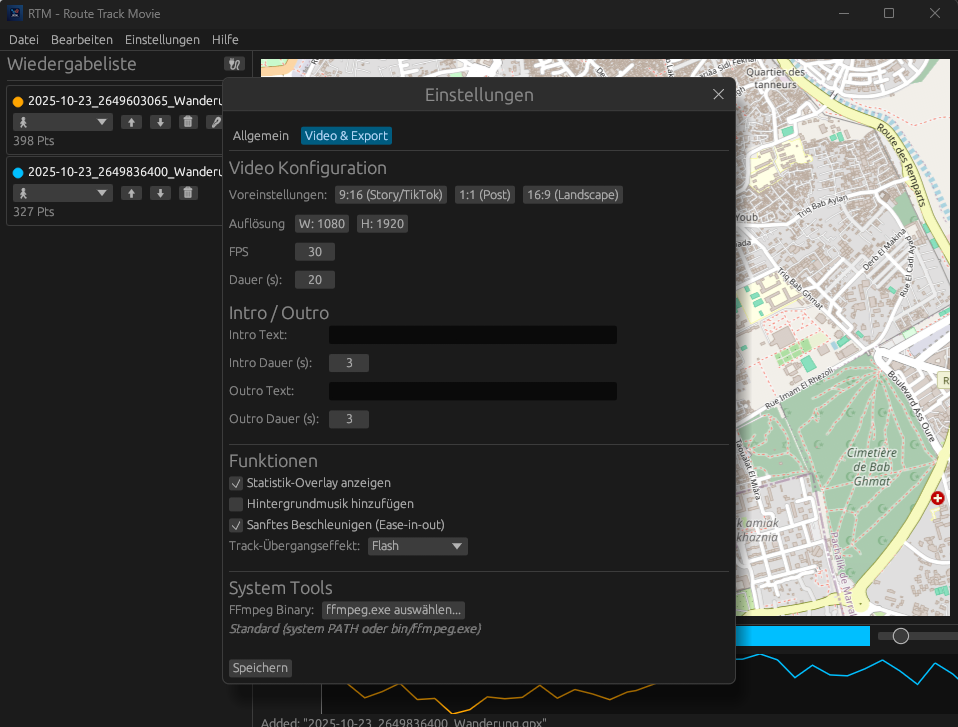
Task: Uncheck Sanftes Beschleunigen (Ease-in-out)
Action: (236, 524)
